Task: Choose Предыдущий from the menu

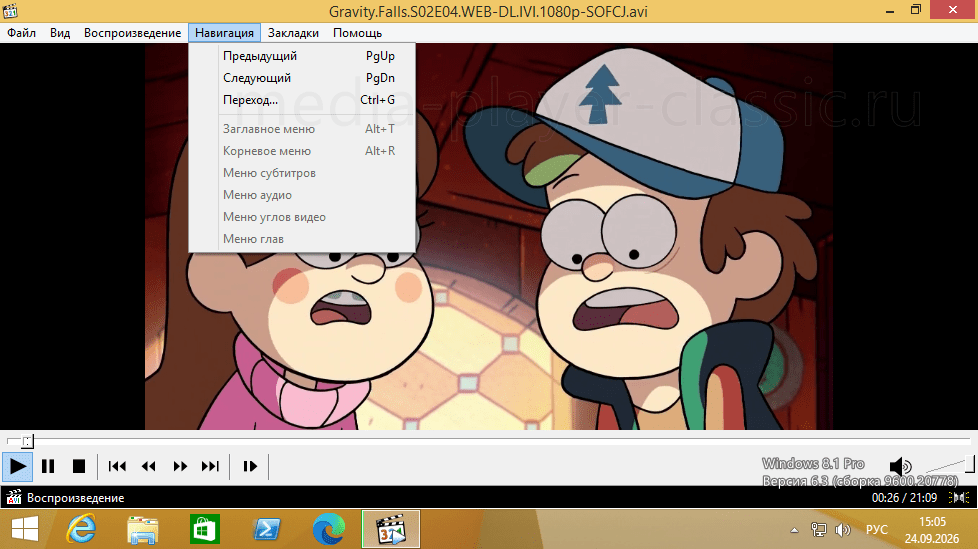Action: [x=302, y=56]
